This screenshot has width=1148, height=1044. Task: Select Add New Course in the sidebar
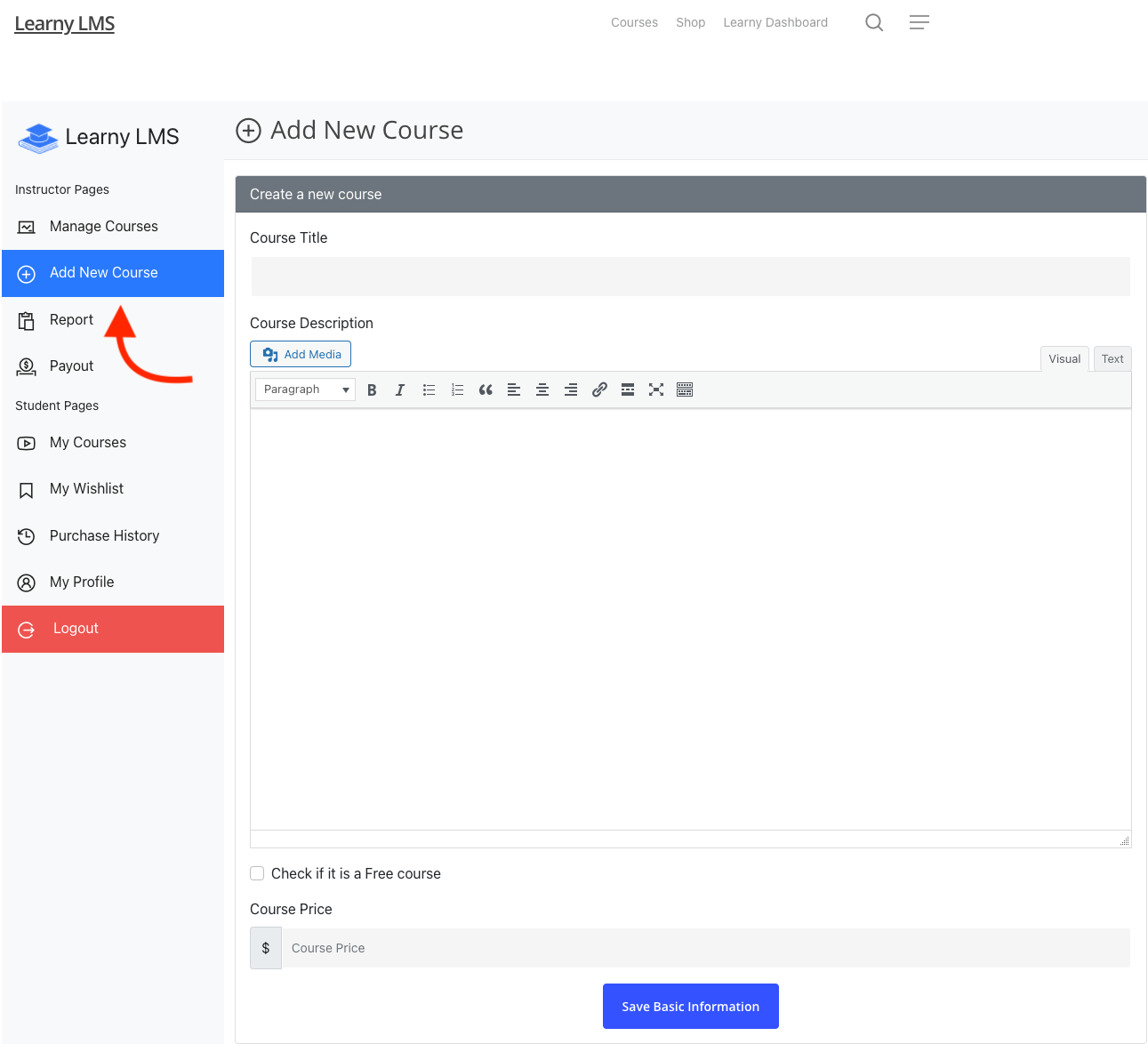coord(113,273)
